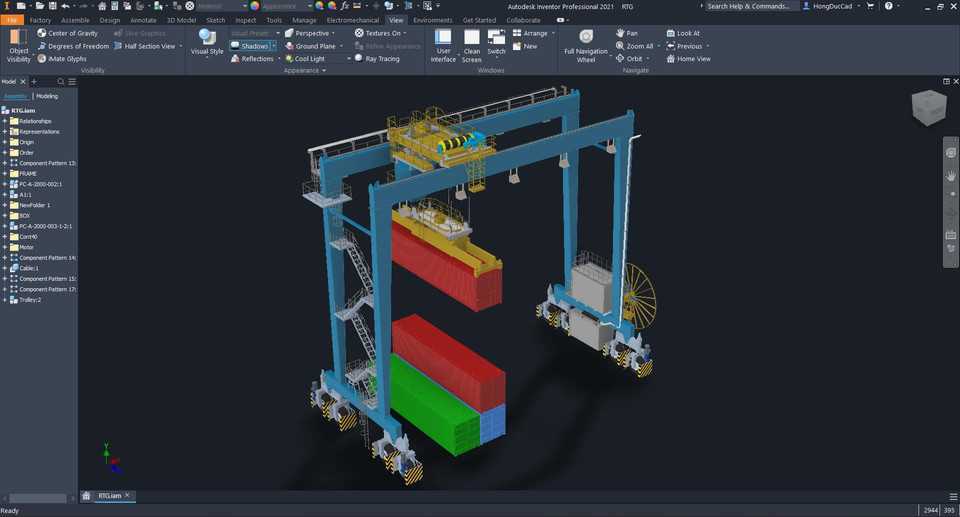Viewport: 960px width, 517px height.
Task: Toggle the Ground Plane display
Action: [310, 46]
